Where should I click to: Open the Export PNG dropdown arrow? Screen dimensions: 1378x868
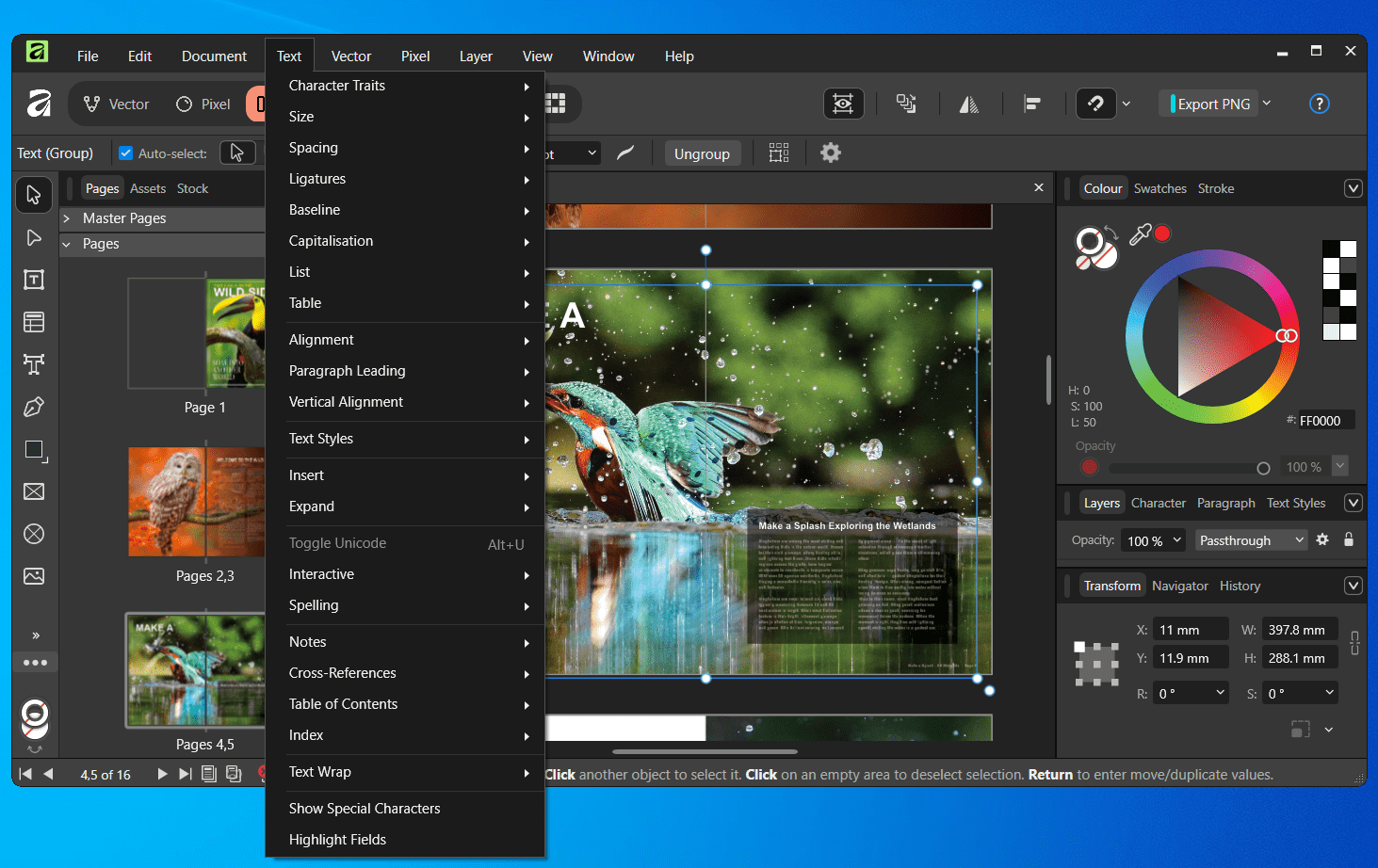click(1267, 104)
